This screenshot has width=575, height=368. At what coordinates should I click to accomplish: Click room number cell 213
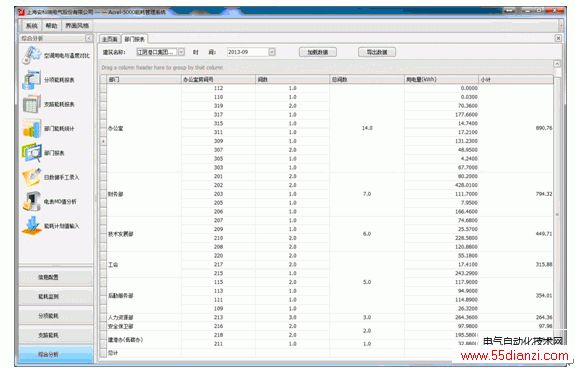point(218,317)
